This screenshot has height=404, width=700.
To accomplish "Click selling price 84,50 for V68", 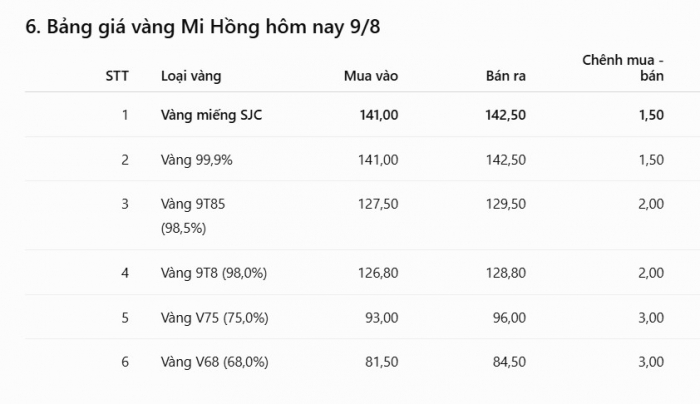I will (509, 362).
